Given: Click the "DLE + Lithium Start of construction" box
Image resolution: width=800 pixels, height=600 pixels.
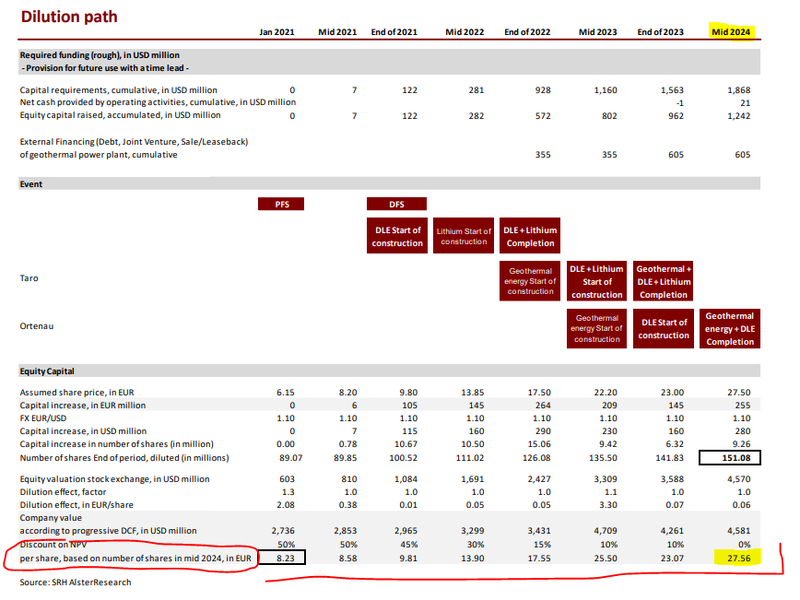Looking at the screenshot, I should pos(596,281).
